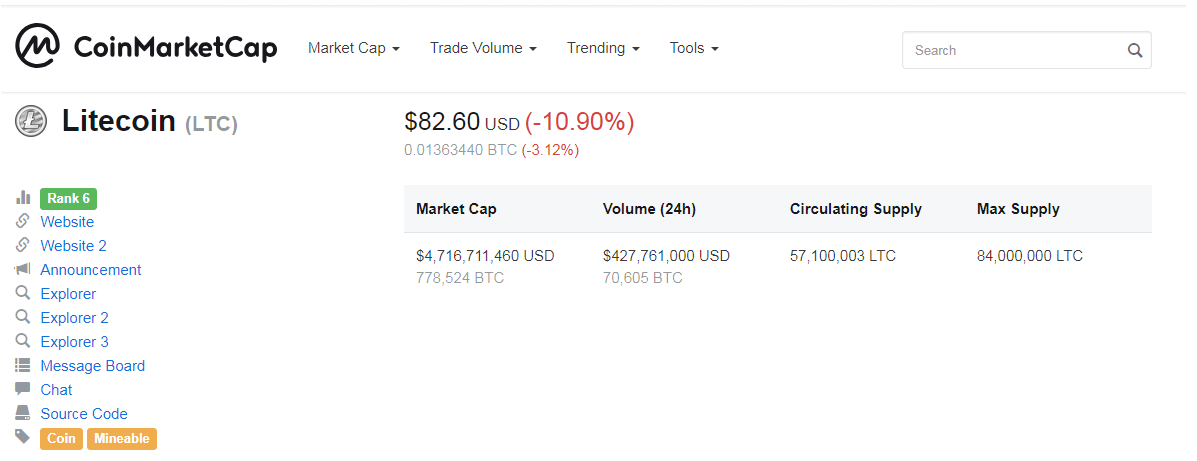Click the tag icon beside Coin badge

(x=22, y=437)
